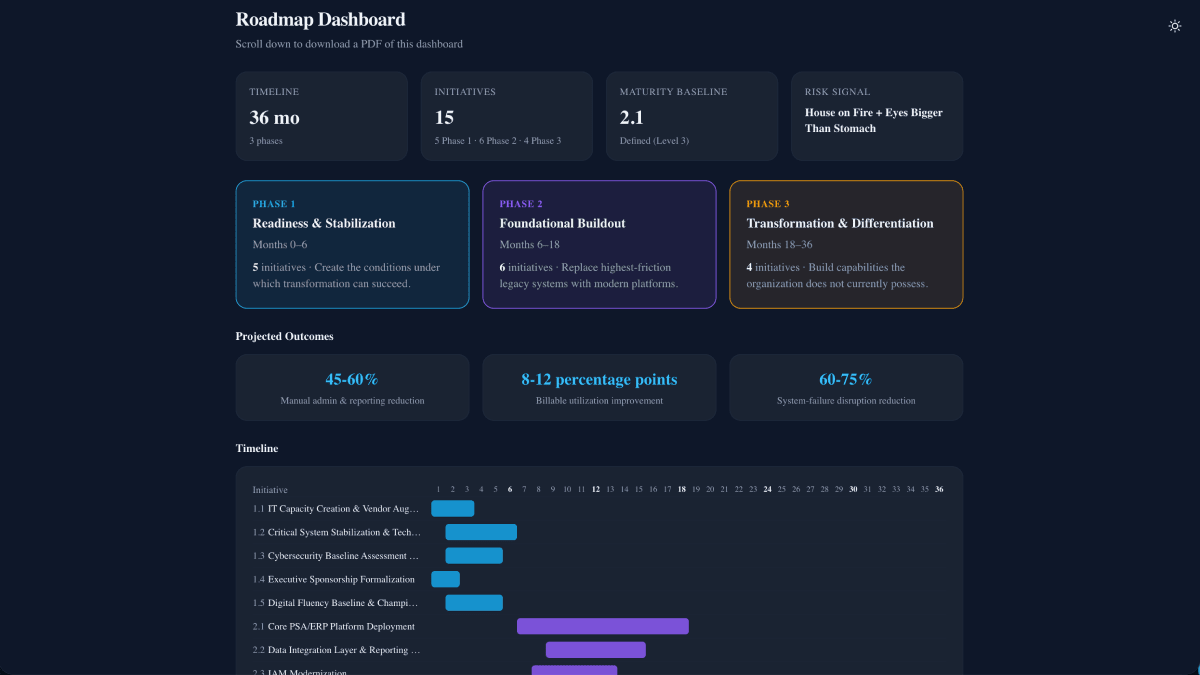Click the Risk Signal House on Fire text

pos(874,120)
